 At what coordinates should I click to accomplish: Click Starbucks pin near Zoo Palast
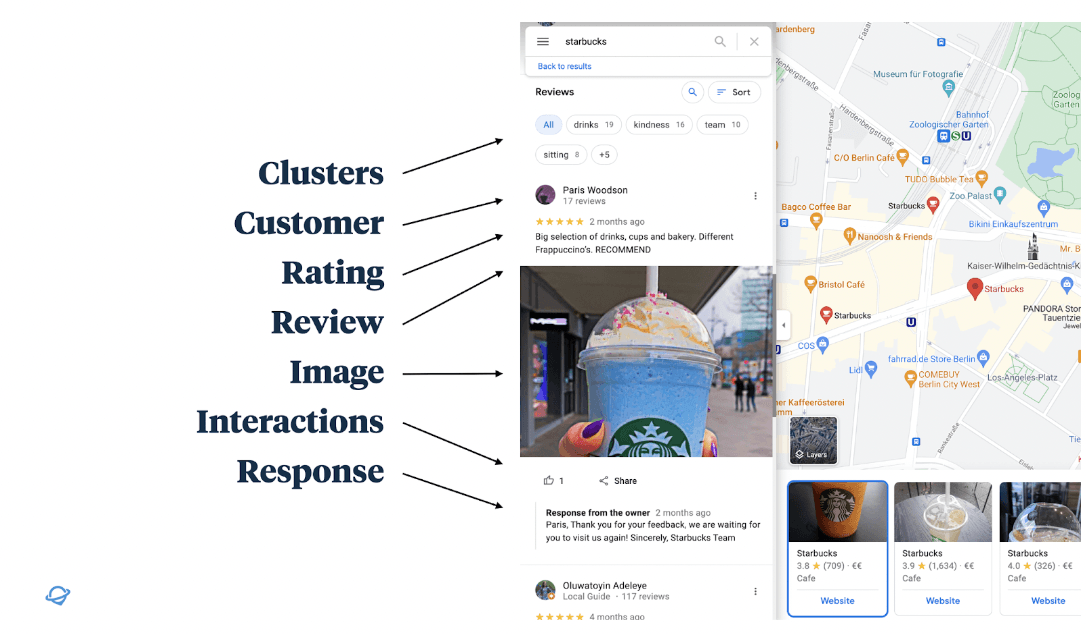(x=933, y=204)
